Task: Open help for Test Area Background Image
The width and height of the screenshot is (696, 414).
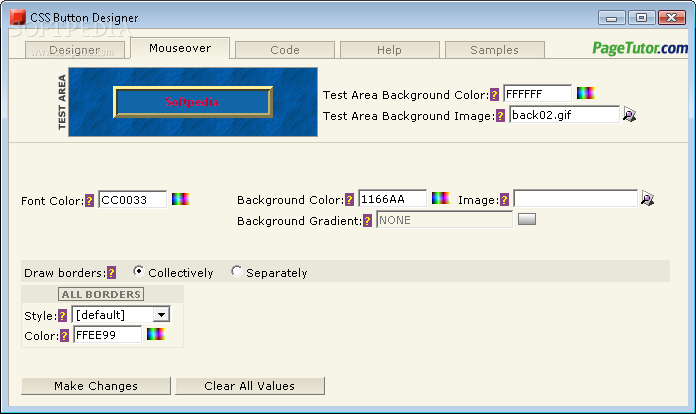Action: coord(500,116)
